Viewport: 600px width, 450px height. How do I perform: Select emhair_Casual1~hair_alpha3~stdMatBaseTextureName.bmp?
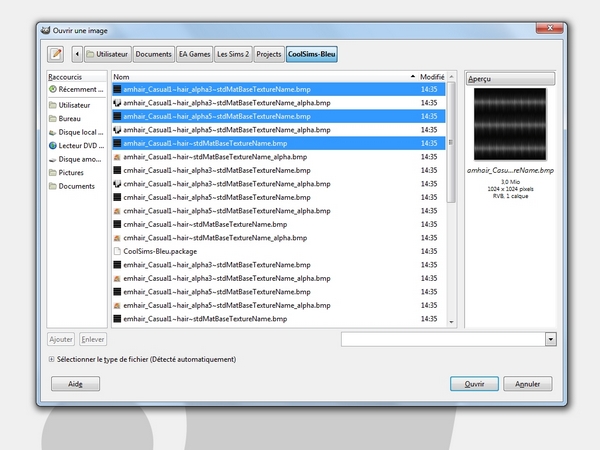pyautogui.click(x=279, y=265)
